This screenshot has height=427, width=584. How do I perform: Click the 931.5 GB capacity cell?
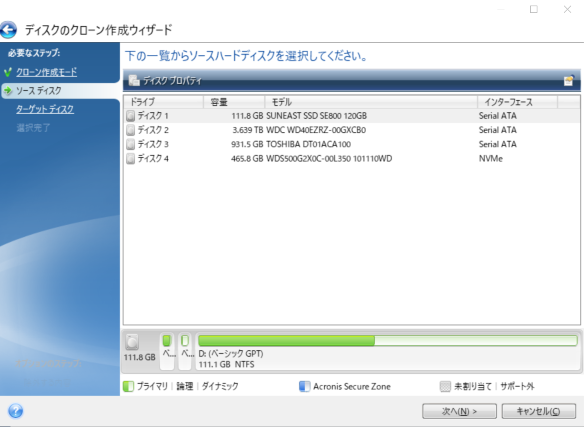tap(247, 144)
